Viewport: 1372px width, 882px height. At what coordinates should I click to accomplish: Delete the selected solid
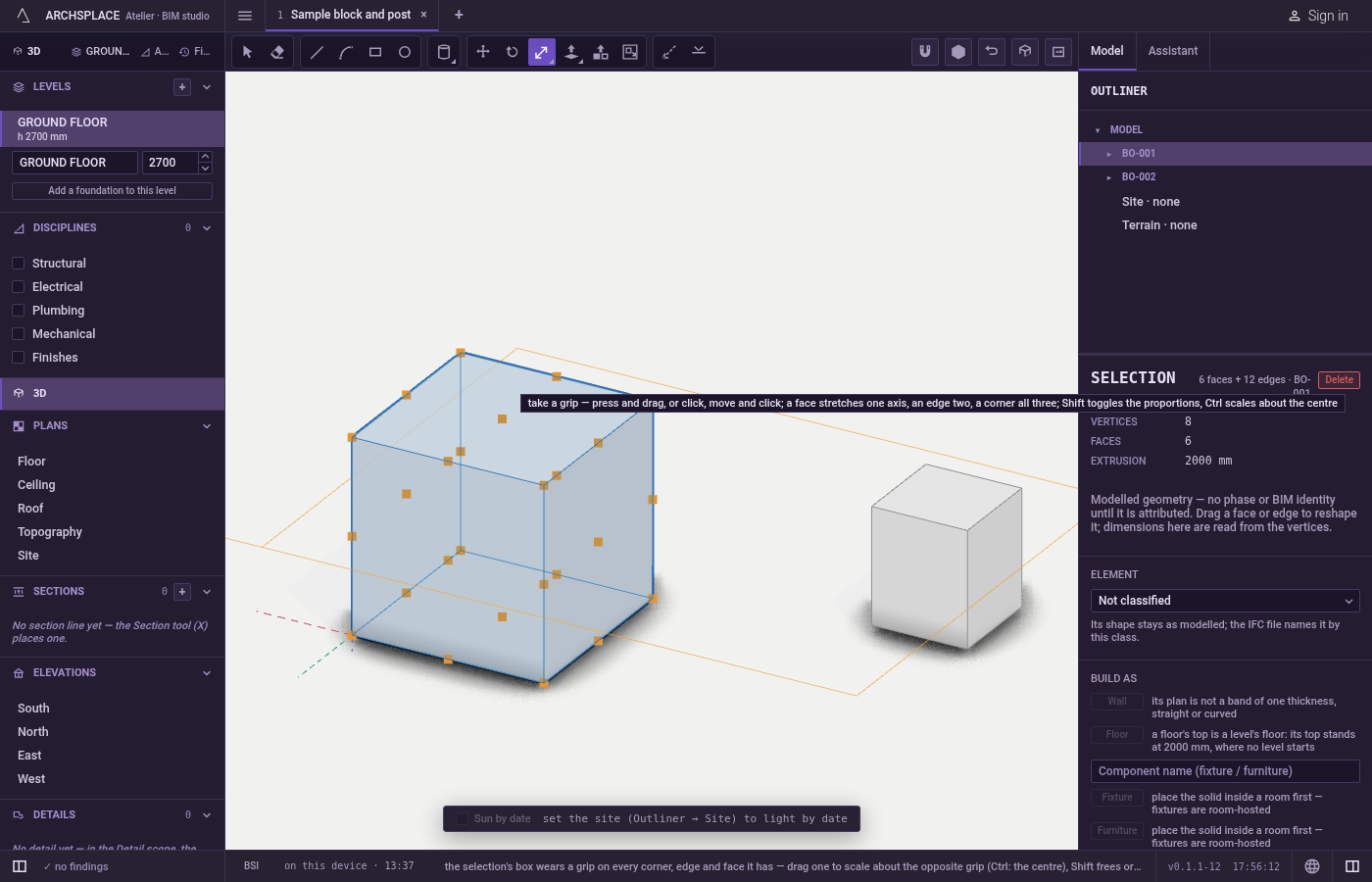point(1340,380)
